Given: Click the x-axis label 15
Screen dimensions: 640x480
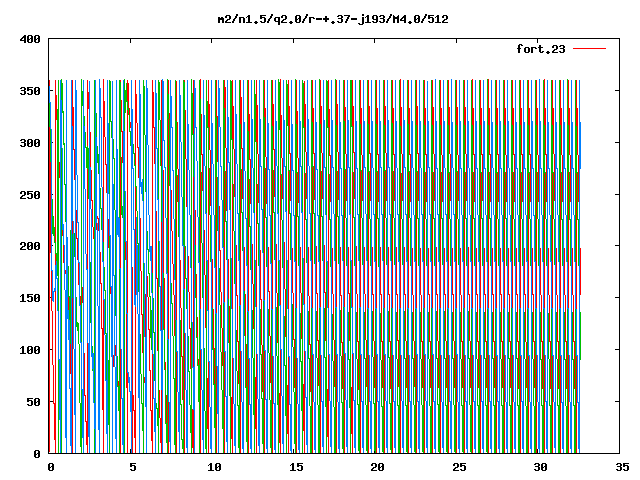Looking at the screenshot, I should point(296,467).
